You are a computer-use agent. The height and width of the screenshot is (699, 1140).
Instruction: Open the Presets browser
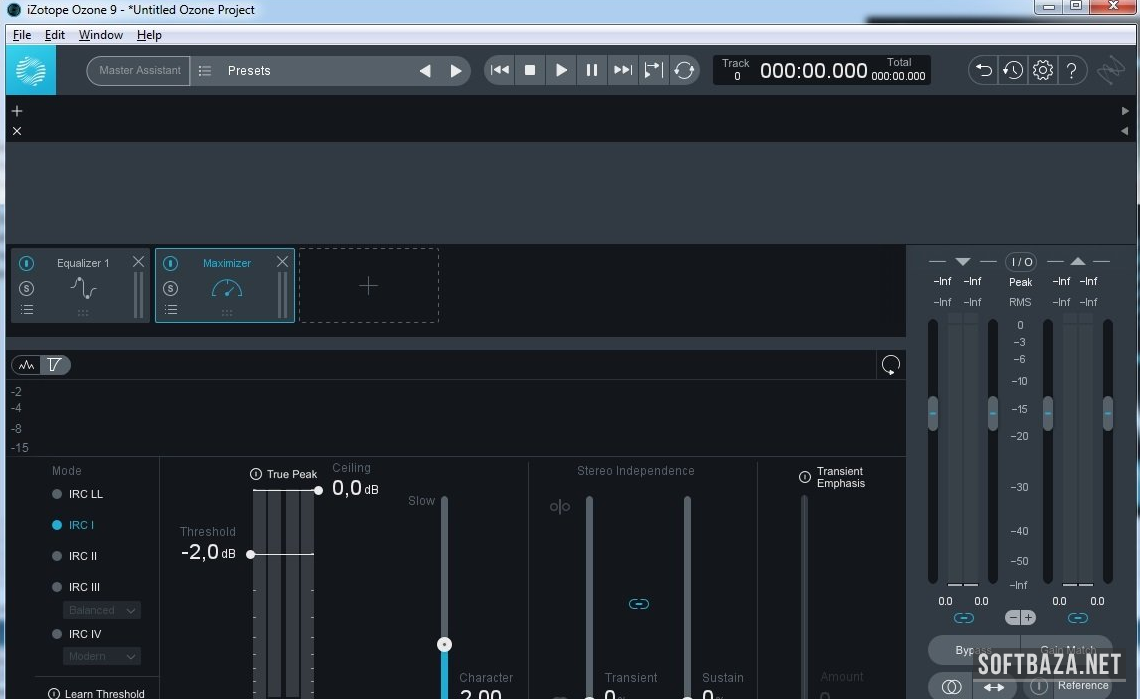(249, 71)
